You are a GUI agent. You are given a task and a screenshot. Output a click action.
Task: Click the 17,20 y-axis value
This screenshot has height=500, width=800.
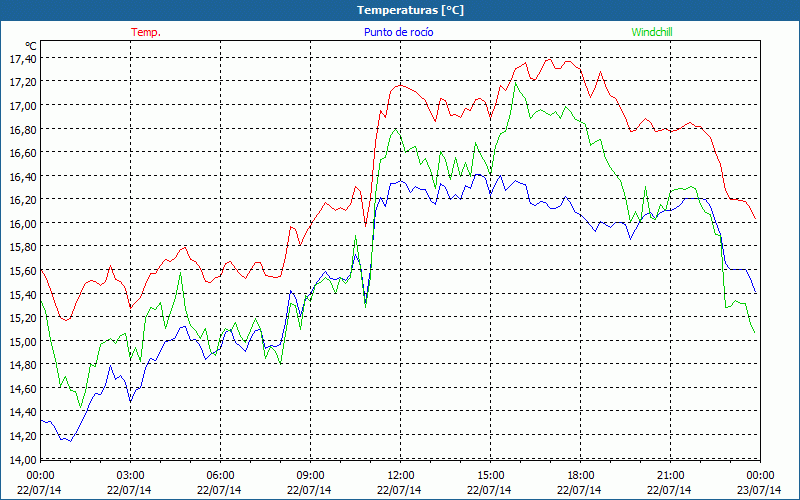23,83
